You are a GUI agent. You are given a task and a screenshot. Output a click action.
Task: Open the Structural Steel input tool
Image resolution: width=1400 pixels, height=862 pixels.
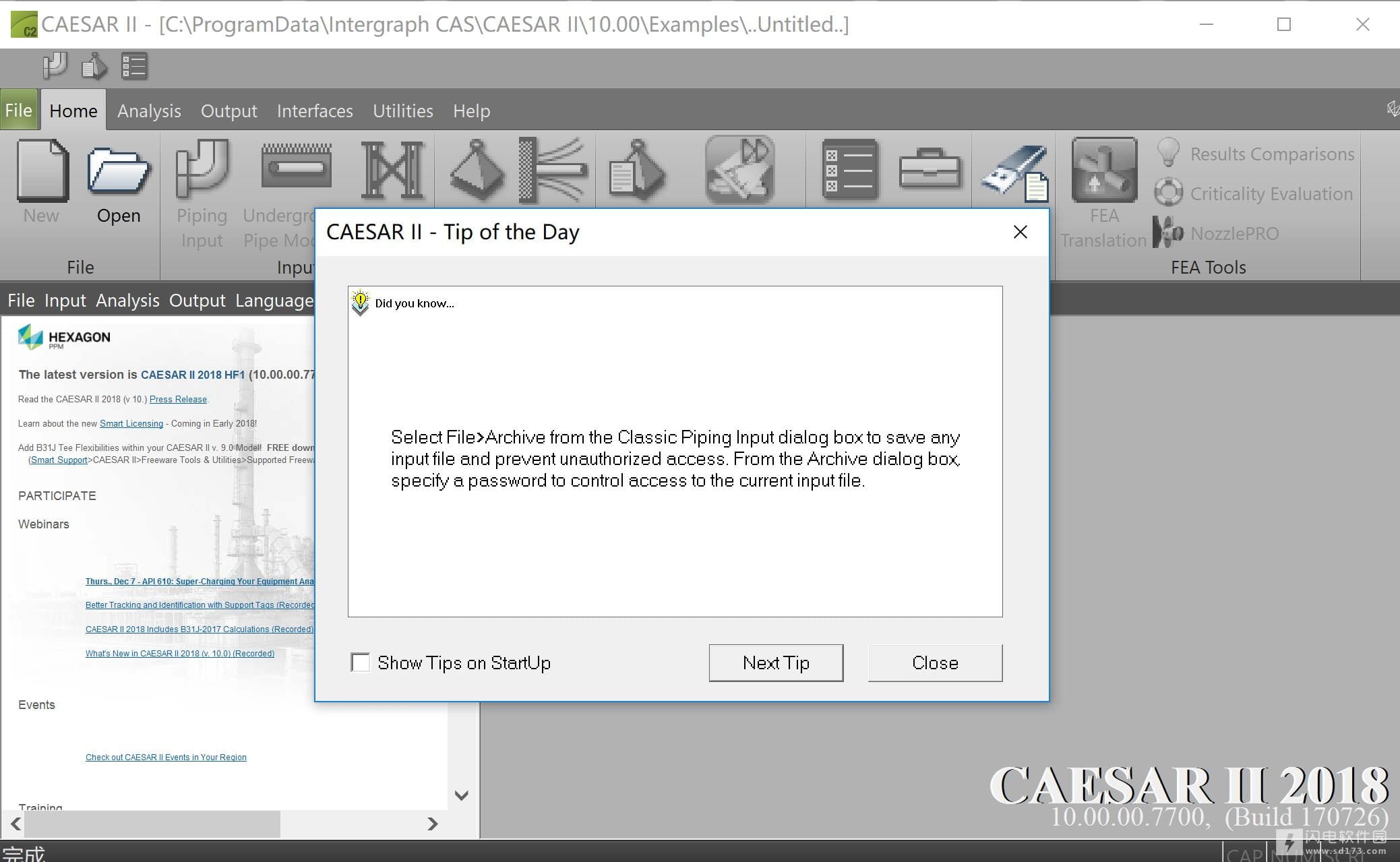click(x=391, y=168)
